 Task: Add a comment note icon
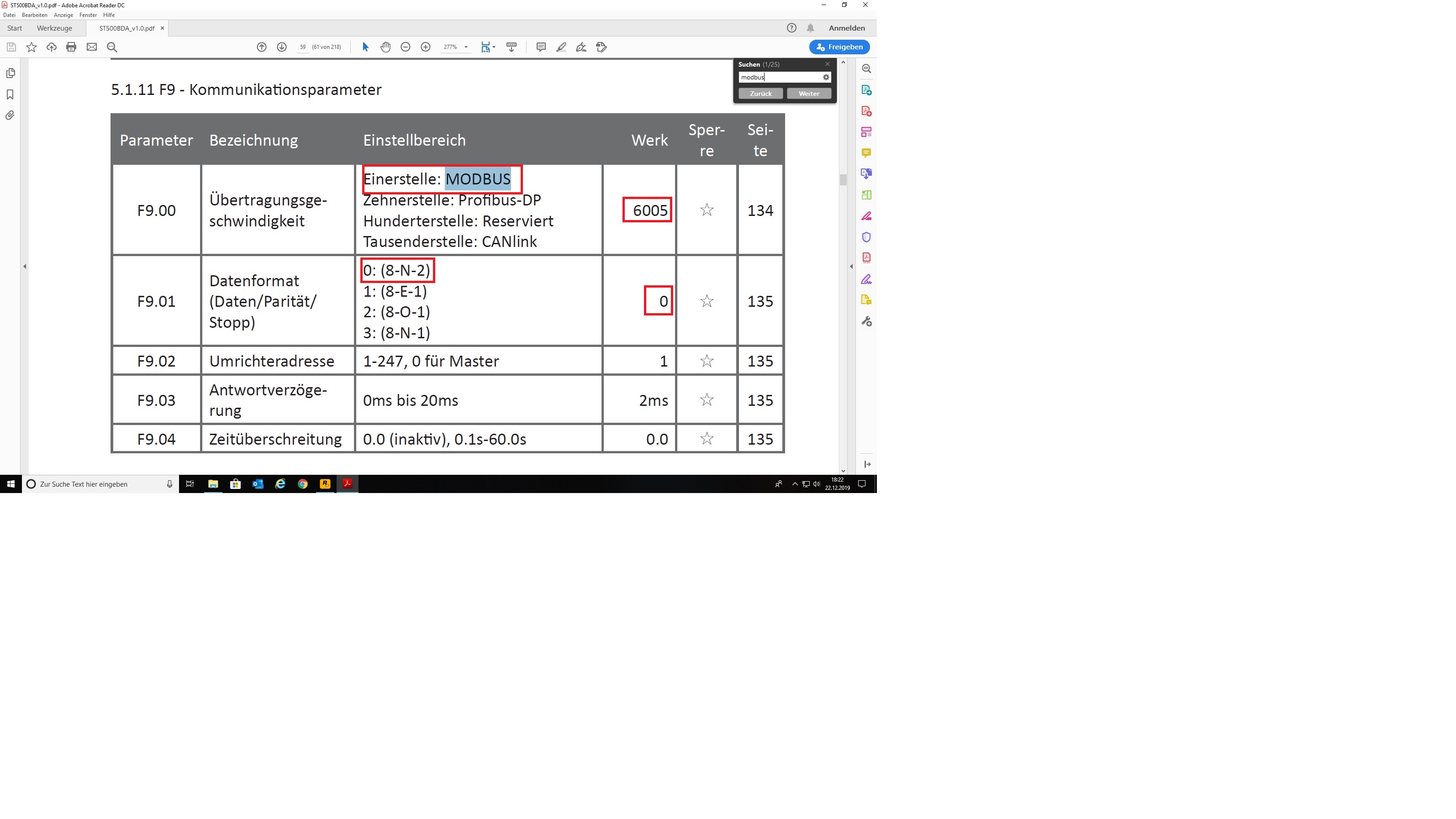click(541, 47)
